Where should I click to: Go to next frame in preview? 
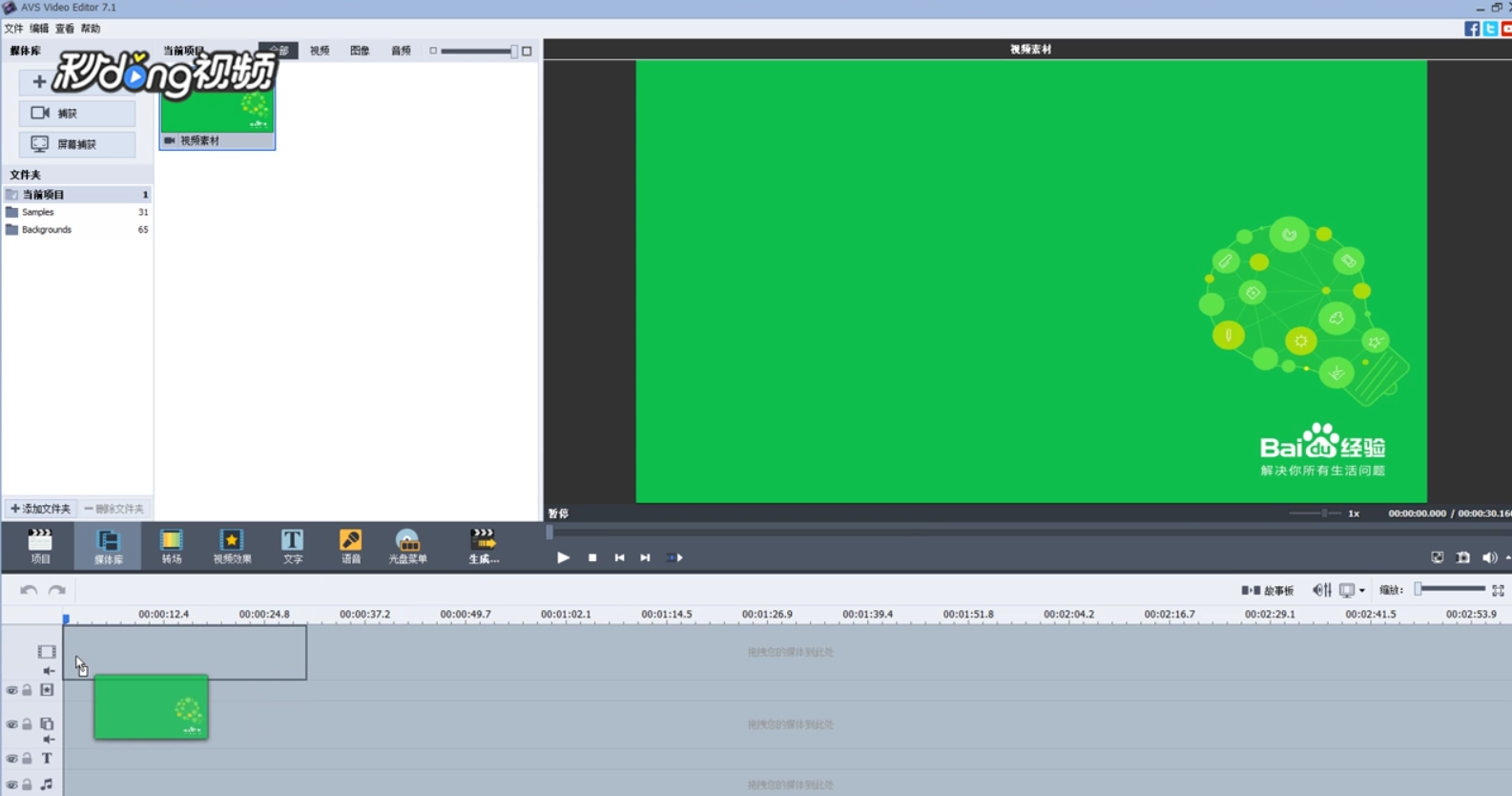(645, 557)
